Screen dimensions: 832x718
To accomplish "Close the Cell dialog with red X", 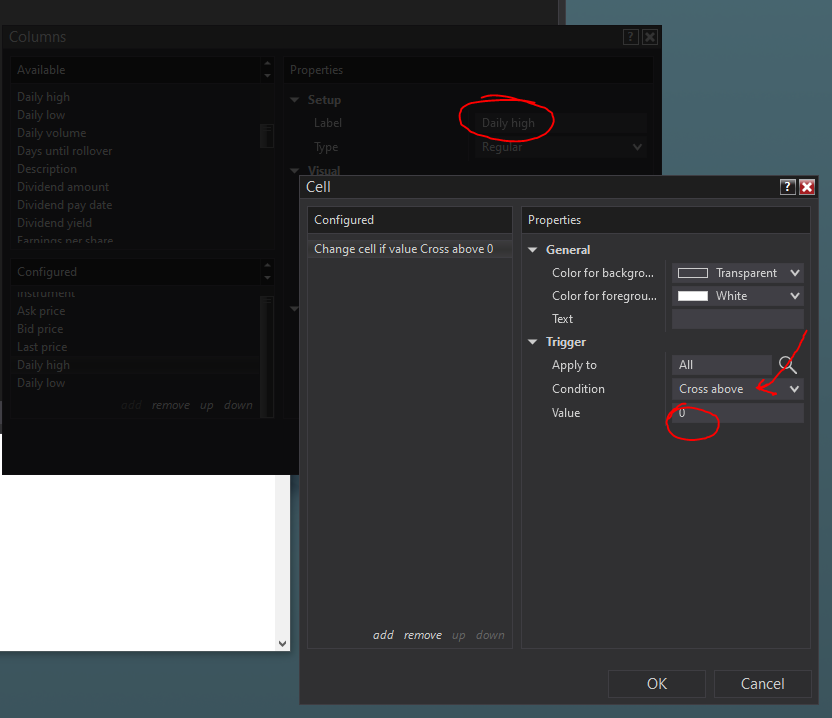I will 807,187.
